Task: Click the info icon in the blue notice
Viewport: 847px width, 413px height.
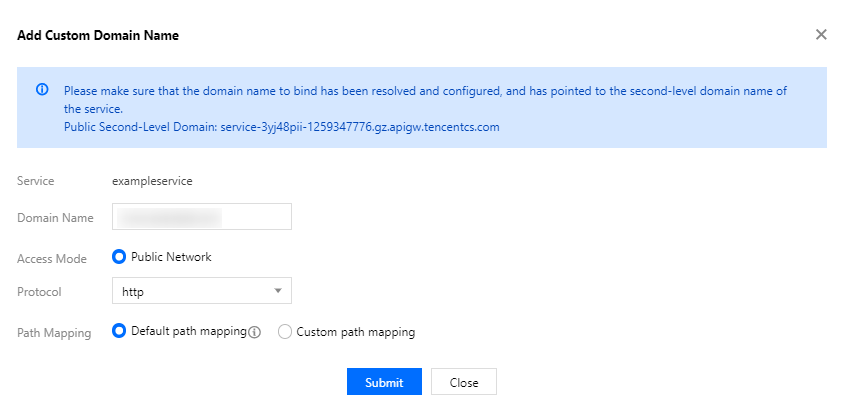Action: [42, 90]
